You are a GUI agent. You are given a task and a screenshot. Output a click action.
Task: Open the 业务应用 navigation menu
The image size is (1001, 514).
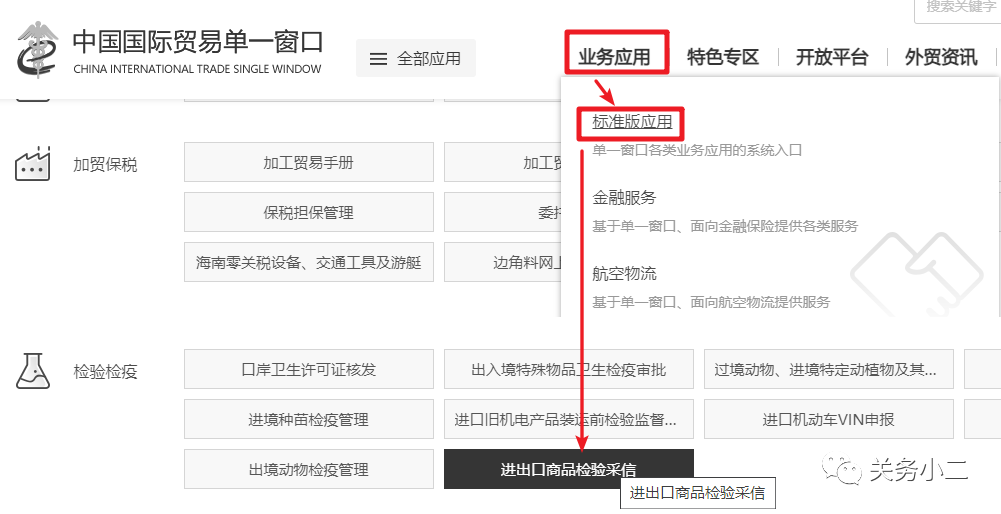click(614, 57)
